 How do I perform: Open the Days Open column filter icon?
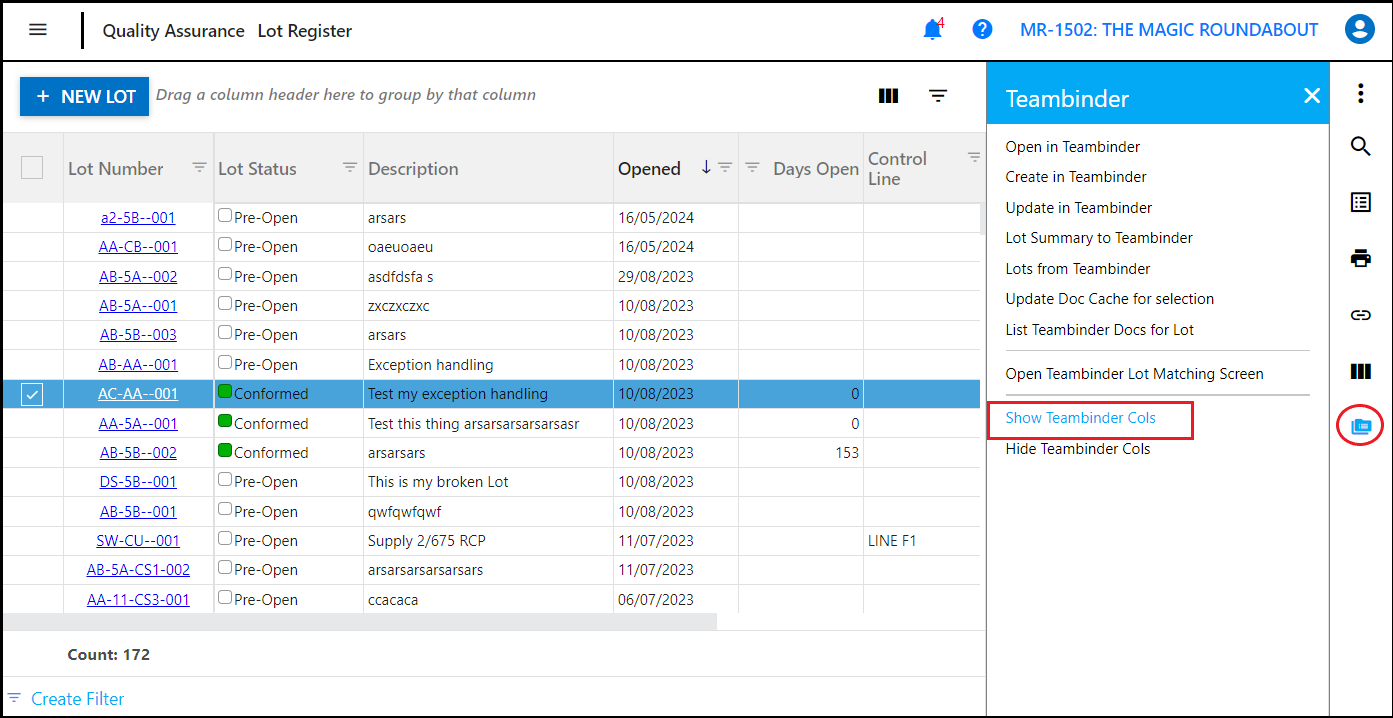tap(753, 167)
